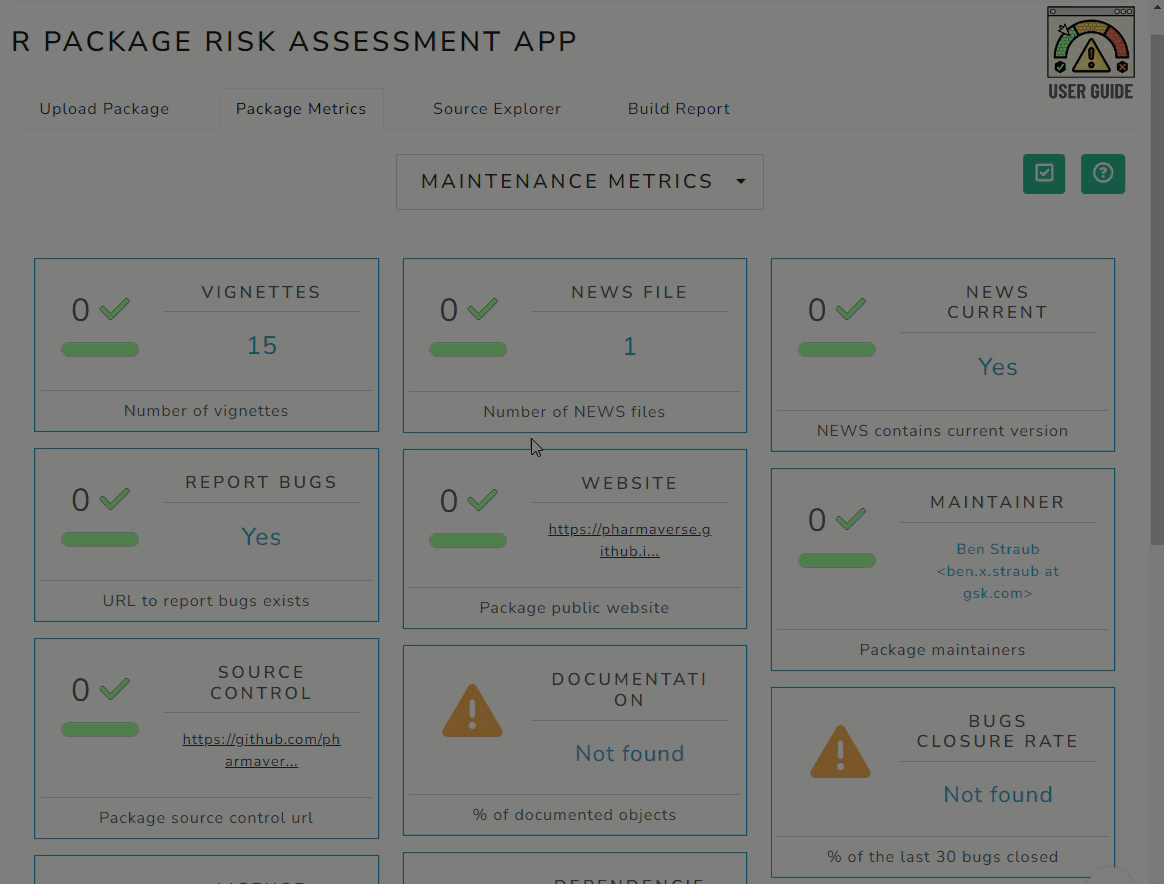This screenshot has height=884, width=1164.
Task: Click the green checkmark in the Vignettes card
Action: click(114, 308)
